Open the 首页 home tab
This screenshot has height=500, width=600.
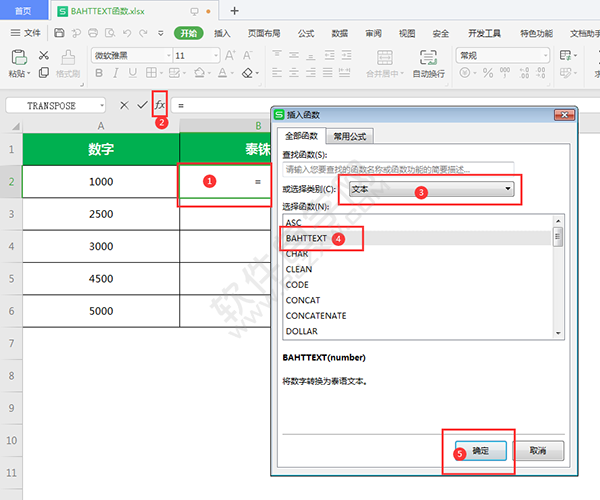click(x=23, y=11)
